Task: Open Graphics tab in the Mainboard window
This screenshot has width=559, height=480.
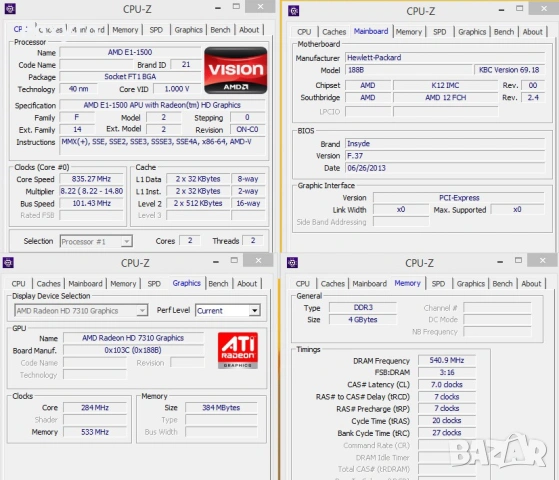Action: 472,32
